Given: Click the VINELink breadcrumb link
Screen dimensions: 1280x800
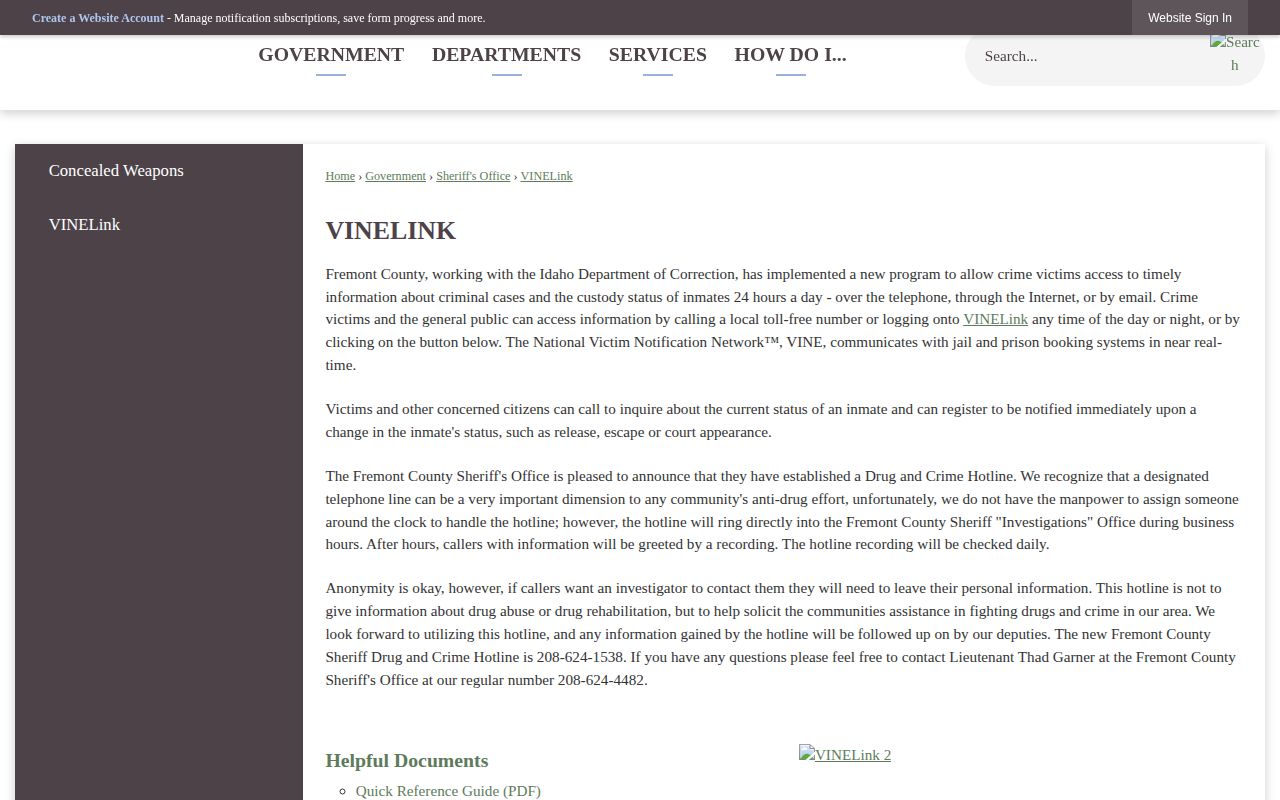Looking at the screenshot, I should (x=546, y=176).
